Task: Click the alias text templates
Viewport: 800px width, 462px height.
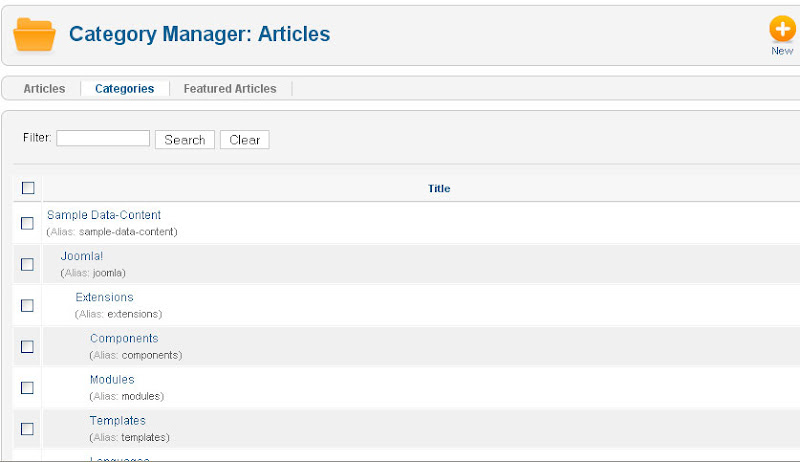Action: 144,438
